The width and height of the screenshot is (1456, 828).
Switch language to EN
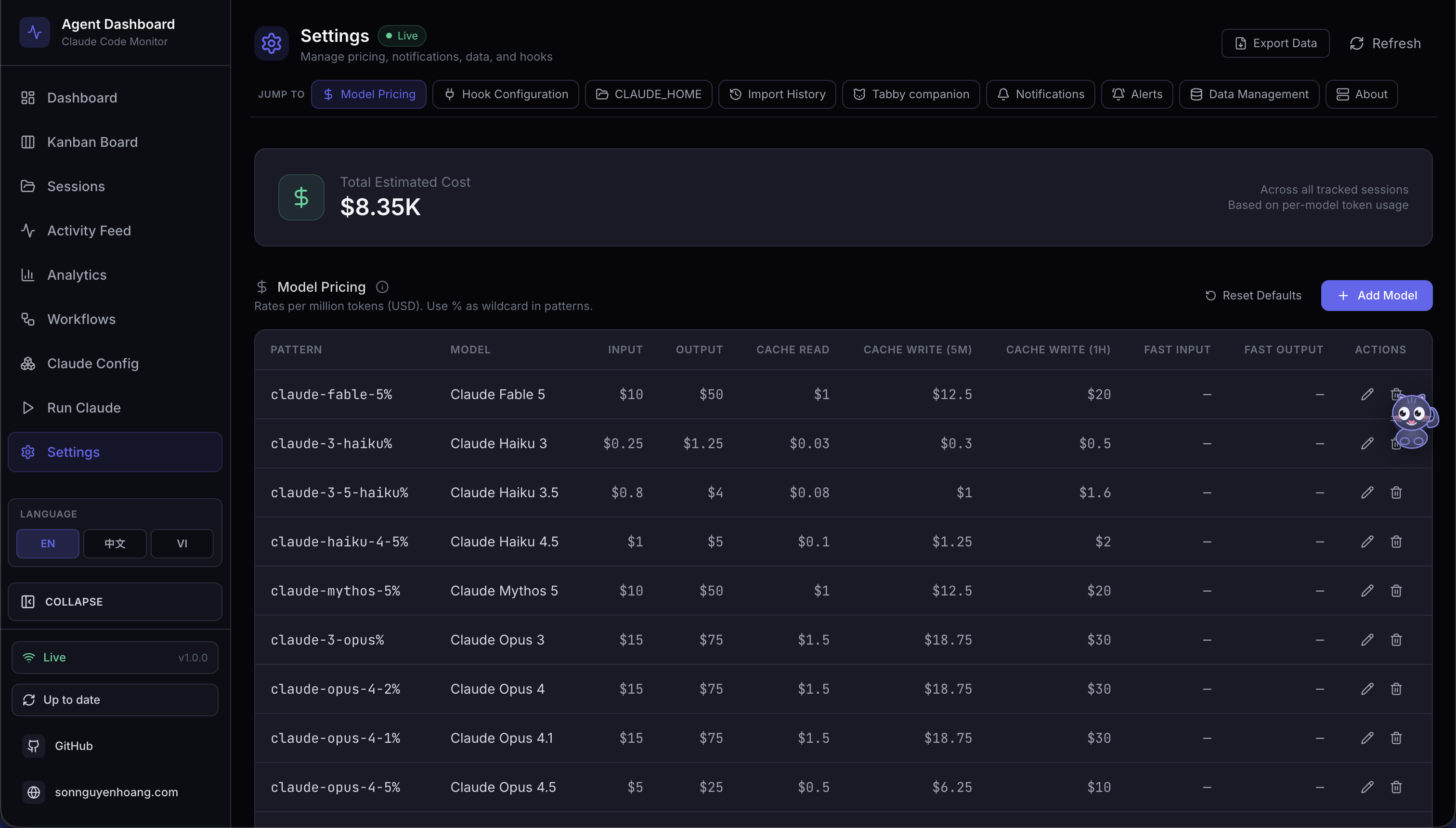[x=48, y=543]
